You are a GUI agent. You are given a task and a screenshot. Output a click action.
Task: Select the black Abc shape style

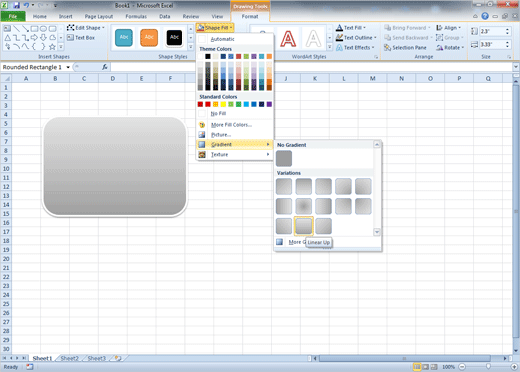(174, 37)
